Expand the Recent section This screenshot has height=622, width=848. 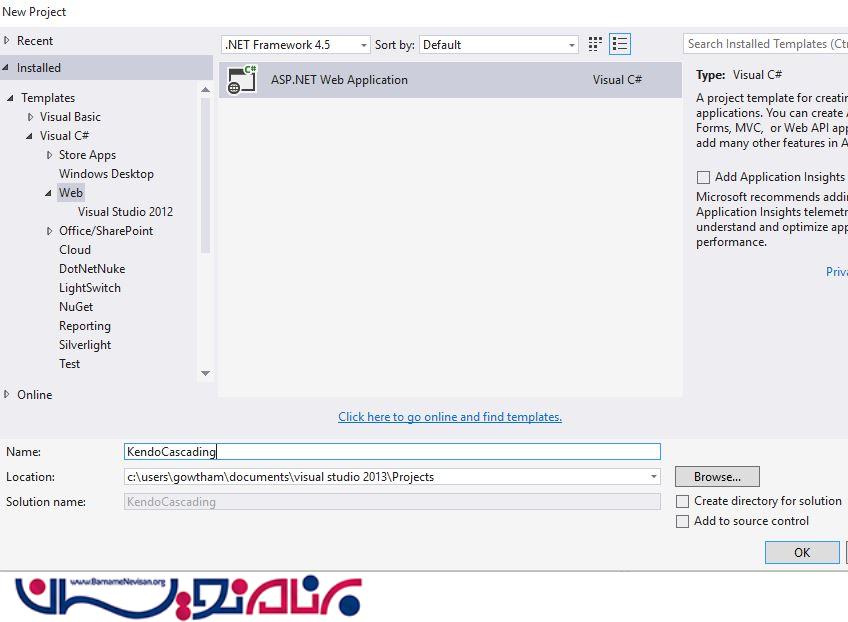pos(6,41)
